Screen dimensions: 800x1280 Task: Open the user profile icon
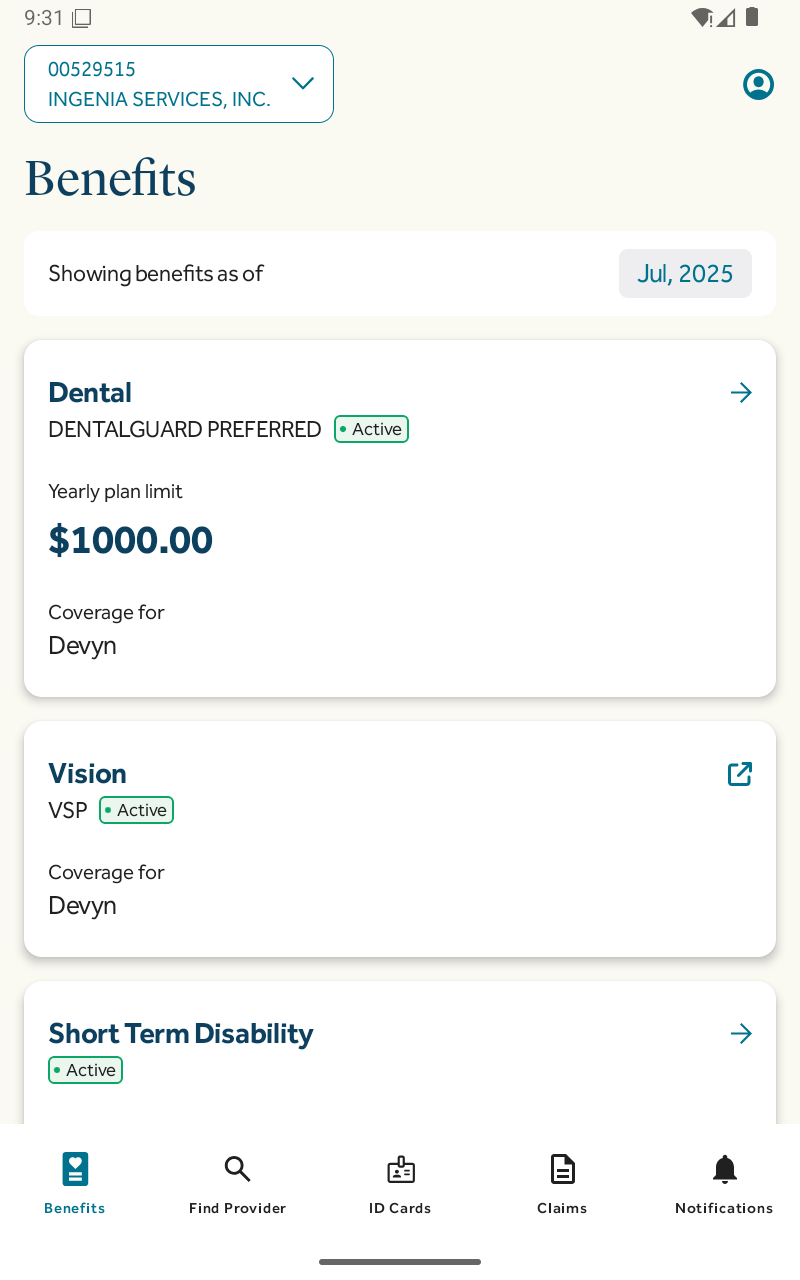click(x=758, y=85)
